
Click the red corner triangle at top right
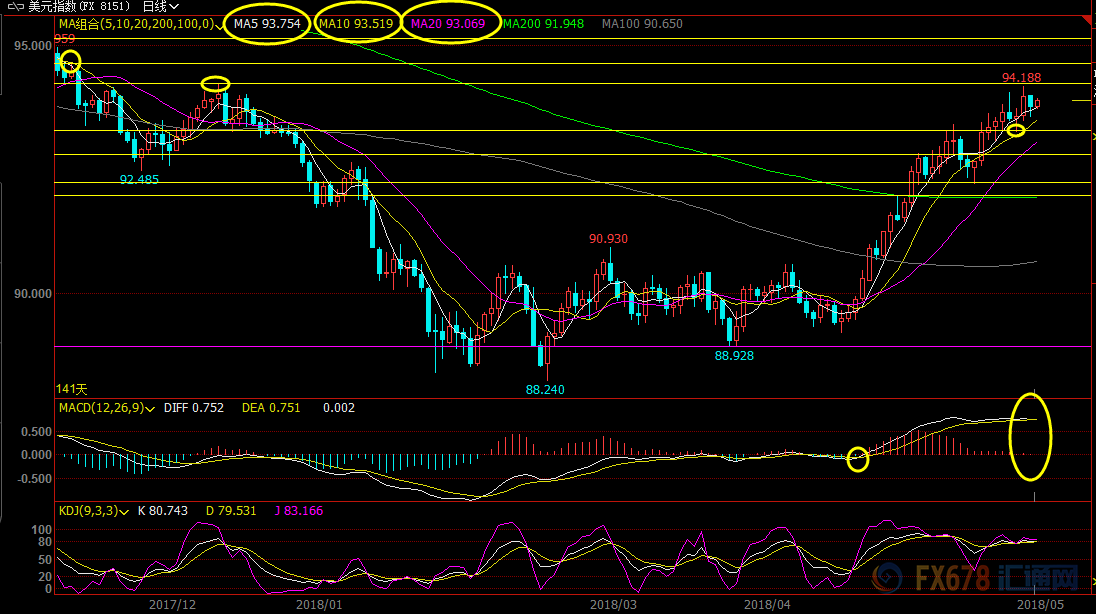(1088, 21)
